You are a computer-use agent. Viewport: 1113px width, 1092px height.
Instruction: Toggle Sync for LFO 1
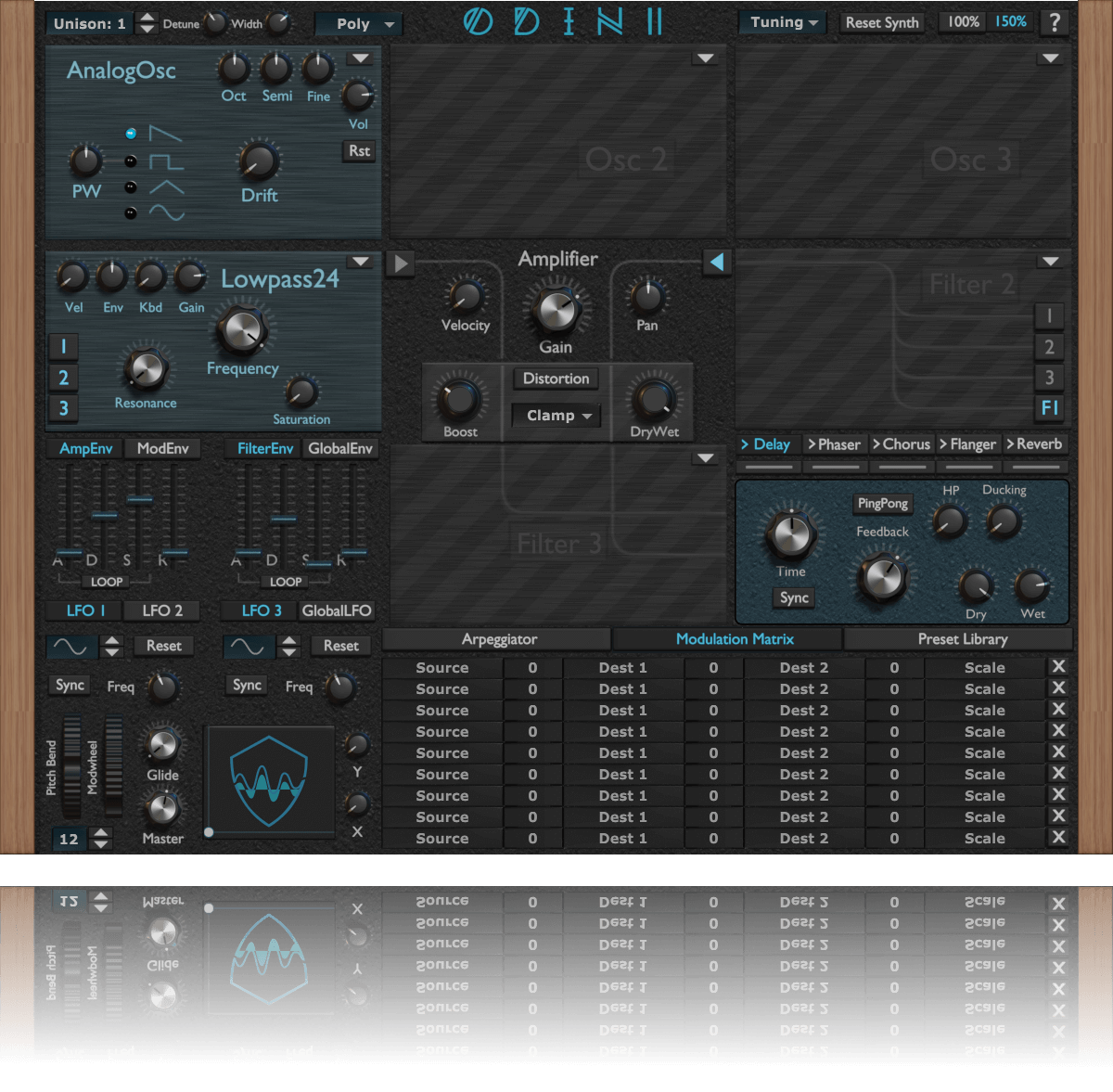click(70, 686)
